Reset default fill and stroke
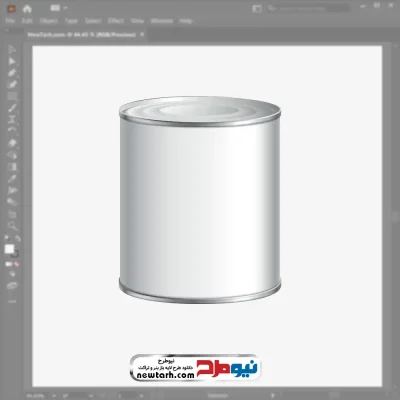 click(x=7, y=239)
